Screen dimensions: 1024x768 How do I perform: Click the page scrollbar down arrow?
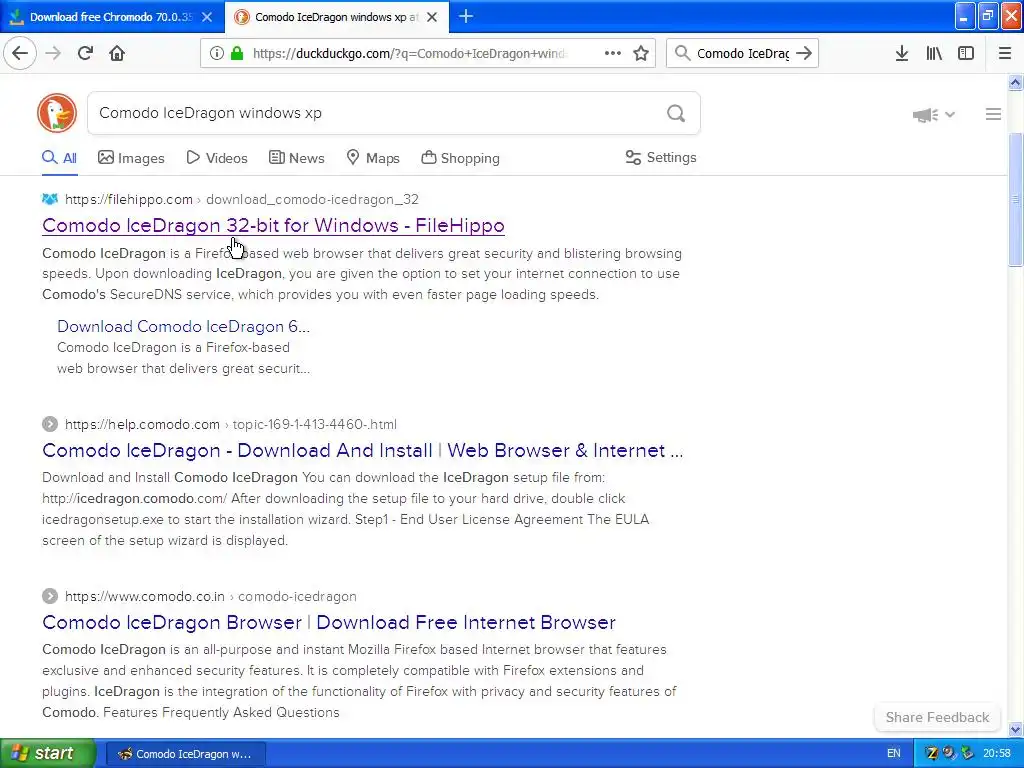[x=1015, y=729]
